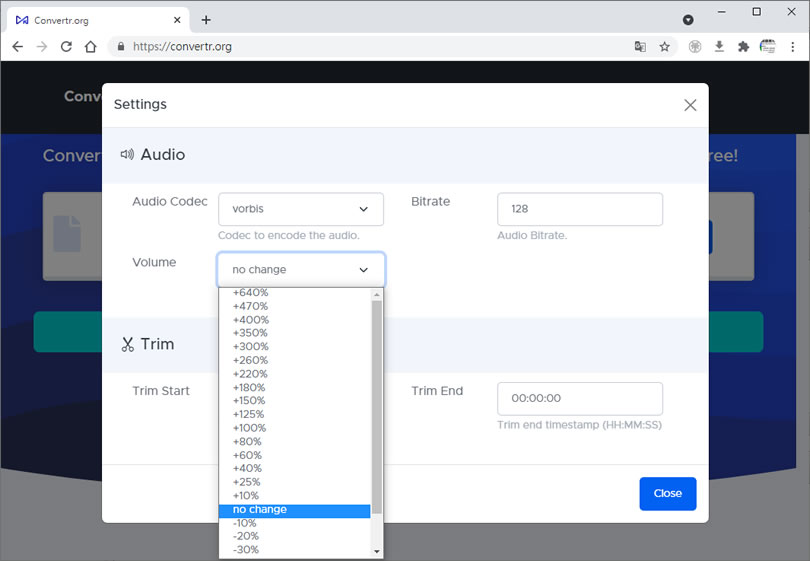Image resolution: width=810 pixels, height=561 pixels.
Task: Open the Audio Codec vorbis dropdown
Action: (301, 209)
